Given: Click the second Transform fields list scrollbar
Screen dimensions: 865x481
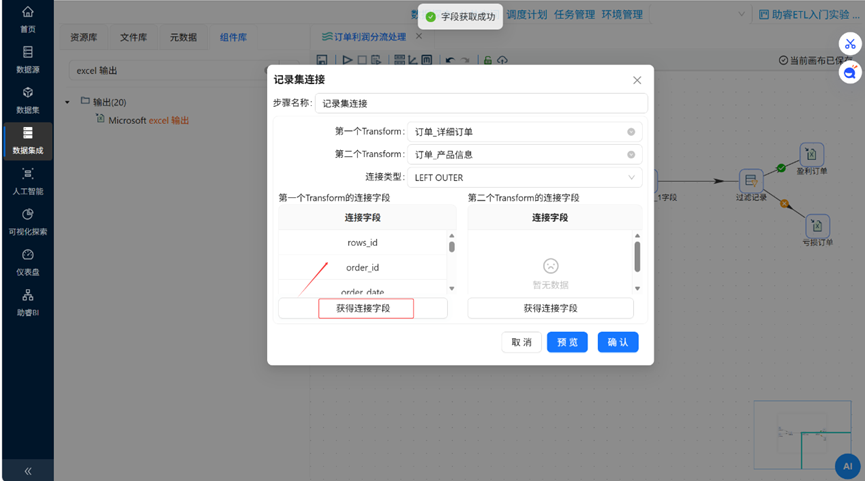Looking at the screenshot, I should pos(637,257).
